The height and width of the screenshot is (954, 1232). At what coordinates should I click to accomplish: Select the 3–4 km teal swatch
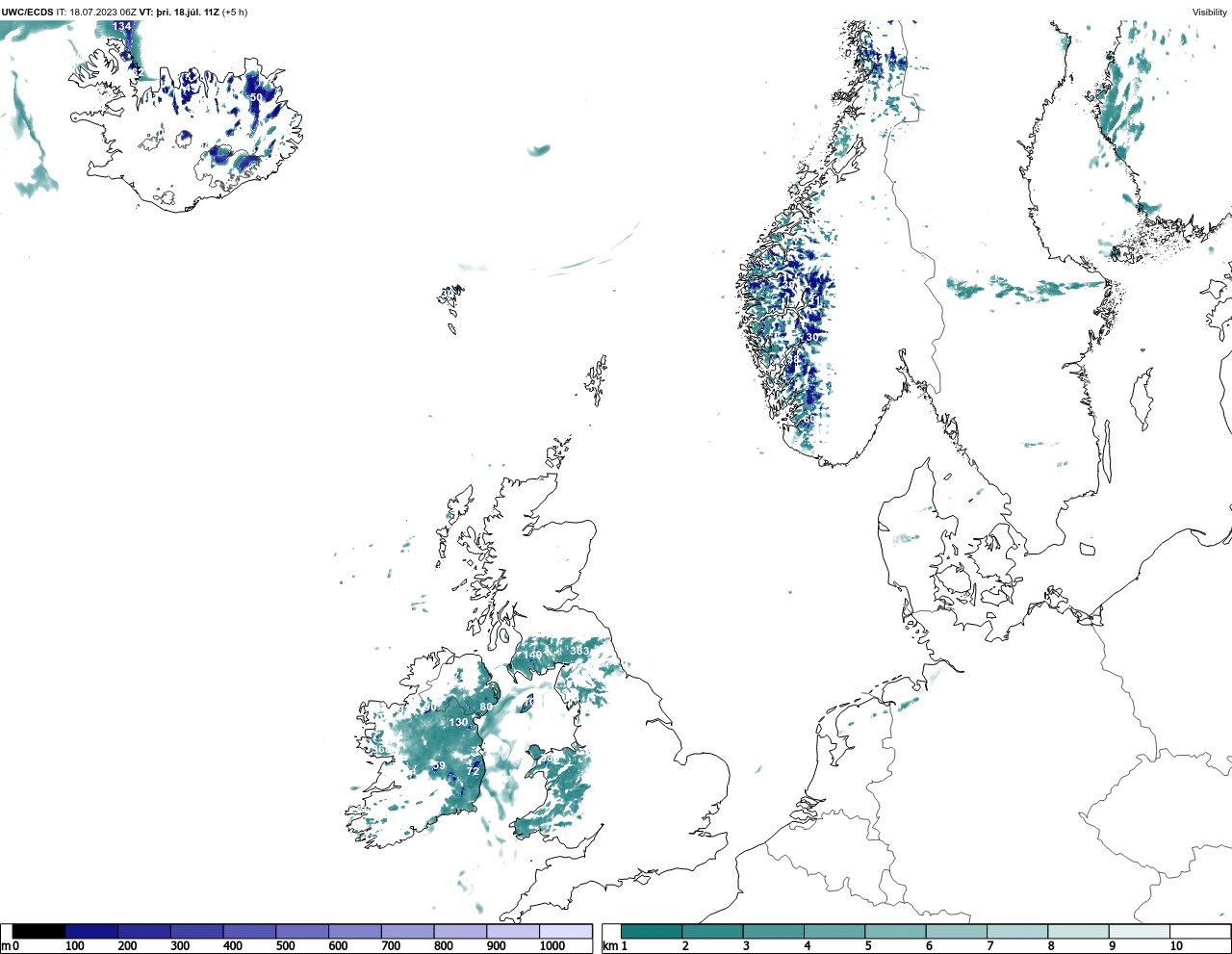pos(774,931)
